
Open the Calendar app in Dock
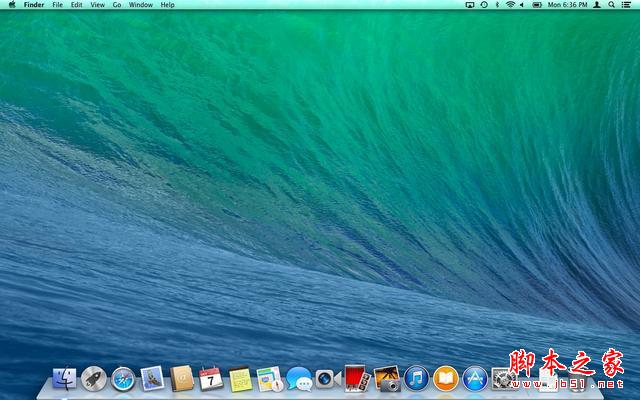click(x=210, y=378)
